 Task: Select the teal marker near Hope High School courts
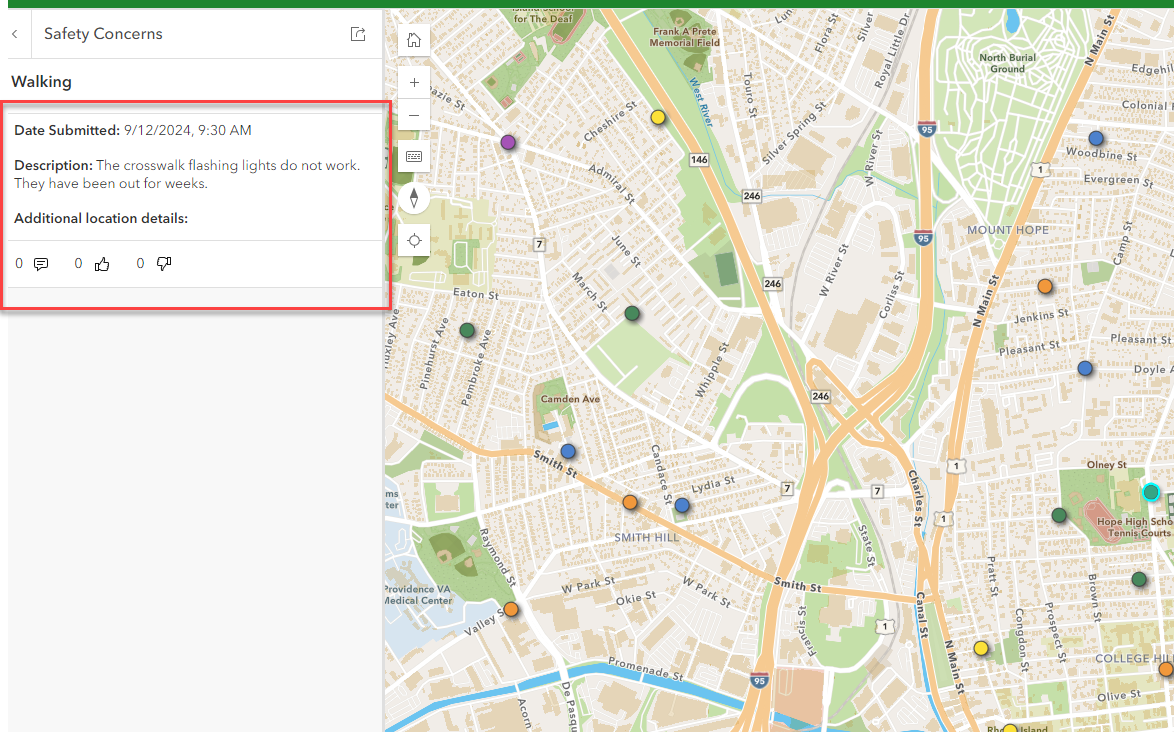click(x=1151, y=492)
